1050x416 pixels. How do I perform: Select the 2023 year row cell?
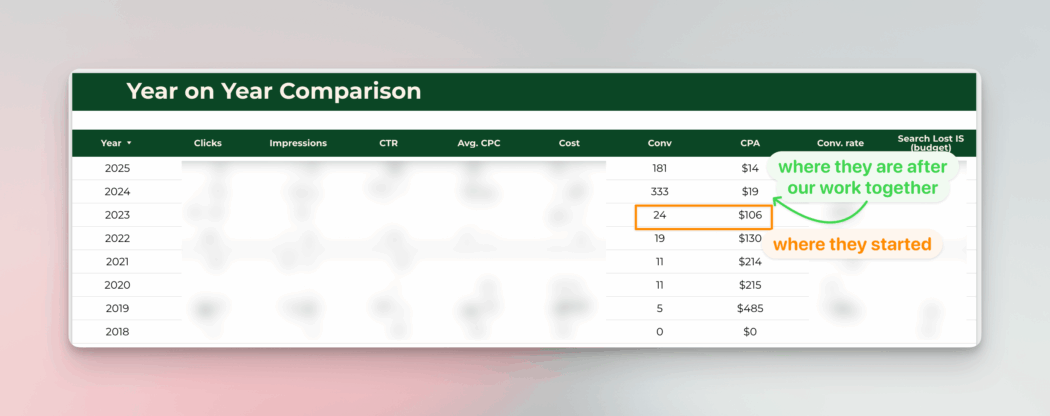[x=117, y=215]
